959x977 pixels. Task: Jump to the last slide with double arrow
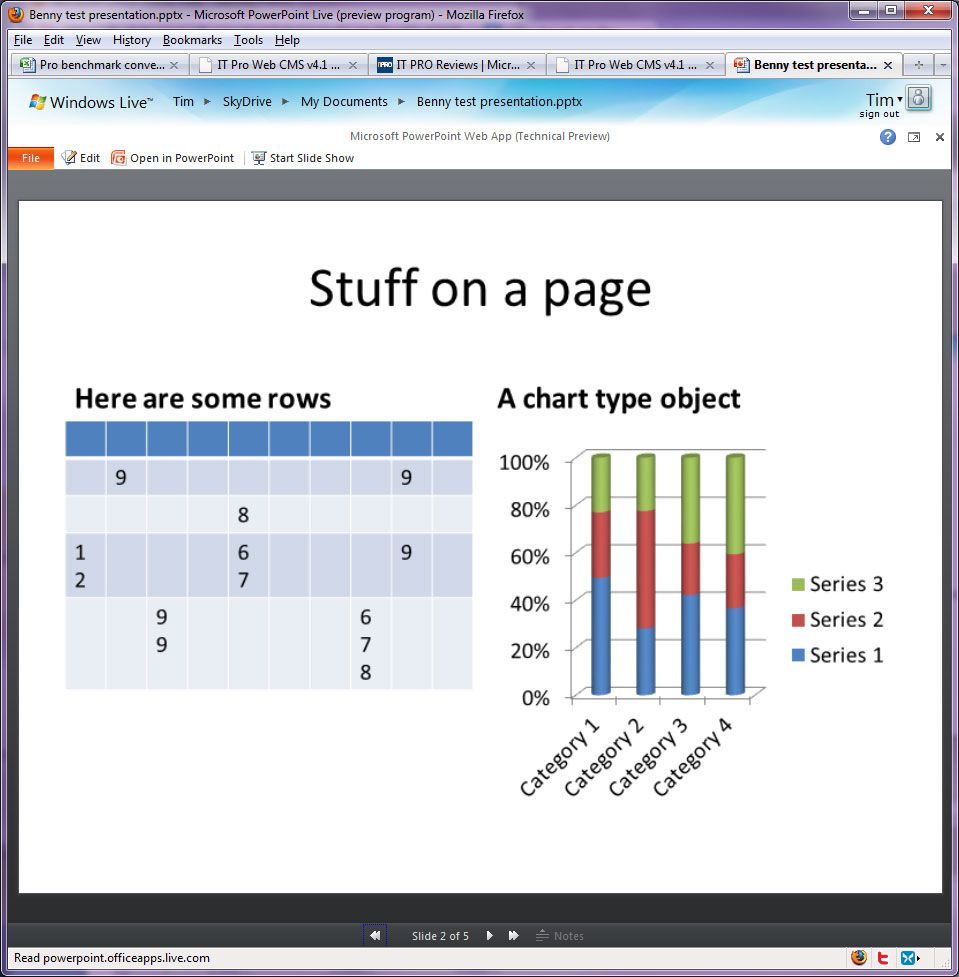coord(513,935)
